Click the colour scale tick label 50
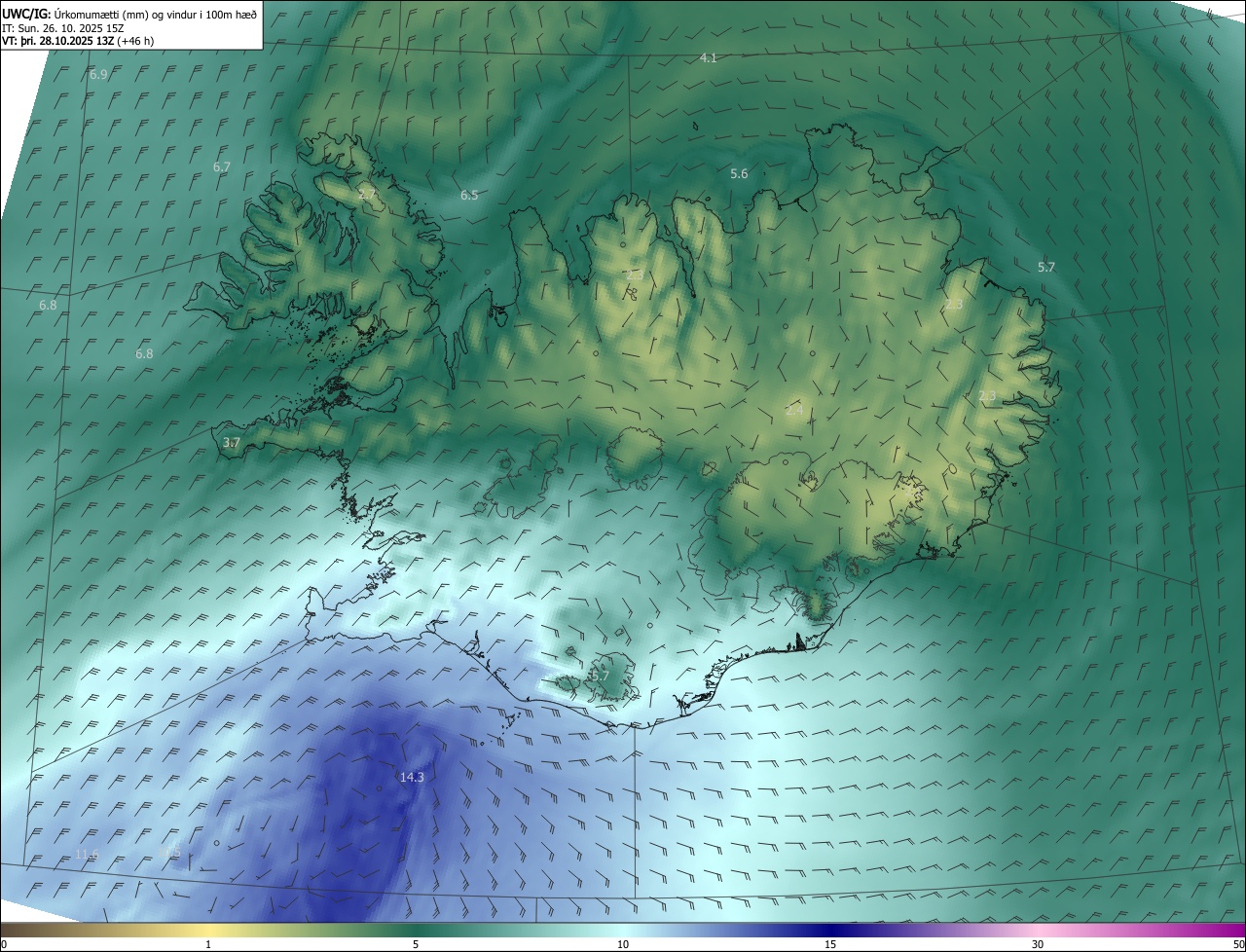The height and width of the screenshot is (952, 1246). tap(1238, 944)
